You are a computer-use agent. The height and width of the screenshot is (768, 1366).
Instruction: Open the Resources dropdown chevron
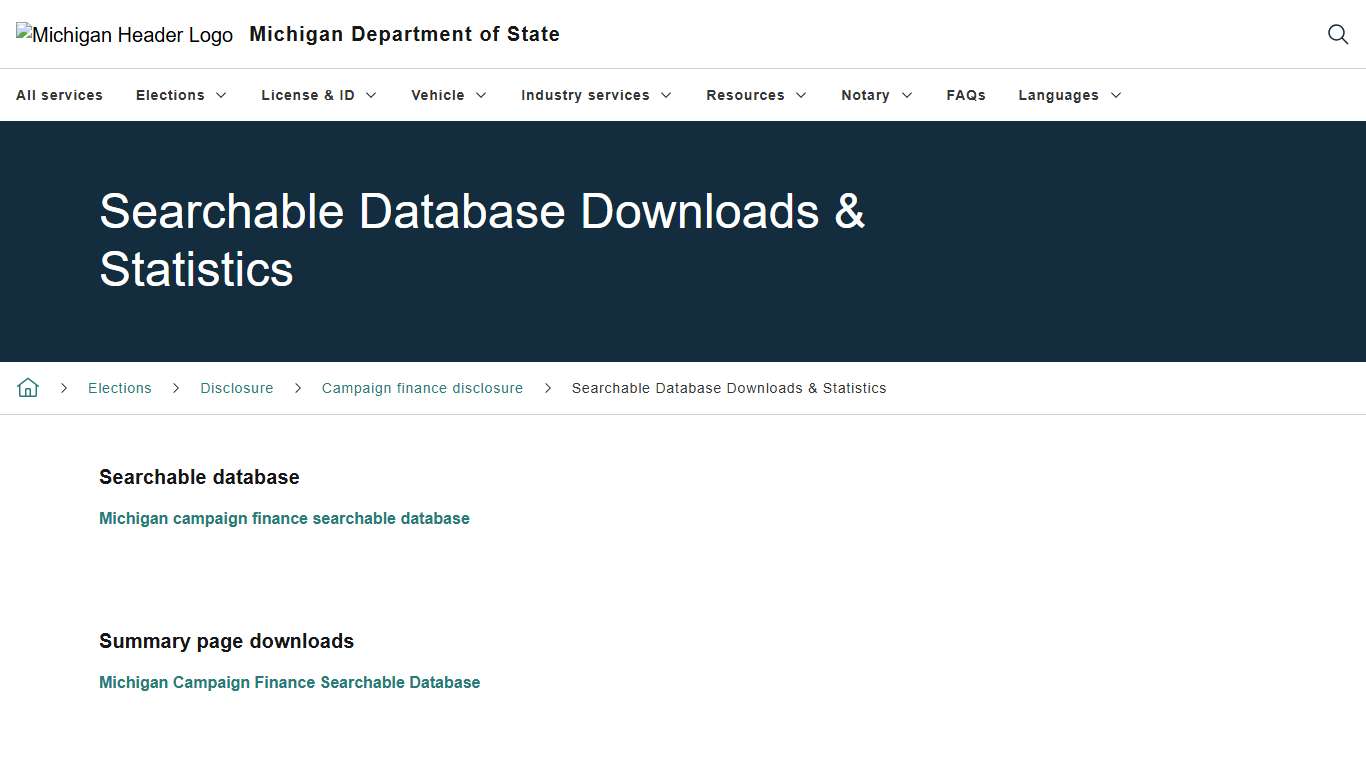[801, 95]
